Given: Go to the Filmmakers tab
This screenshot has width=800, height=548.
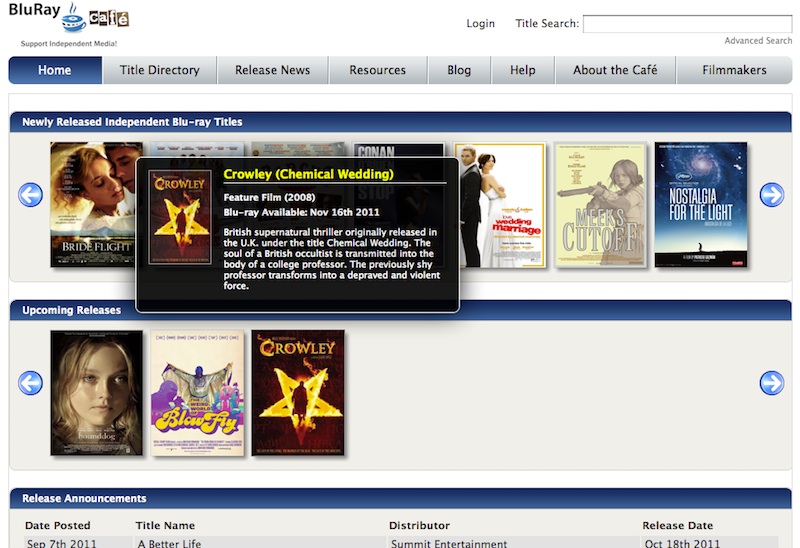Looking at the screenshot, I should click(734, 70).
